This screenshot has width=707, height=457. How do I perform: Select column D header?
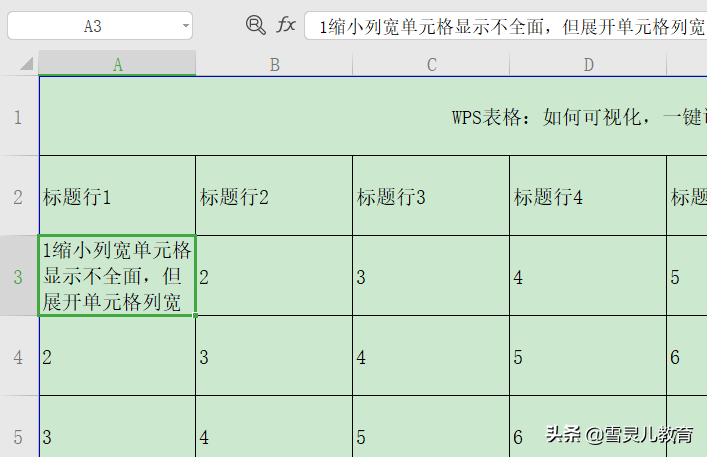click(x=588, y=63)
